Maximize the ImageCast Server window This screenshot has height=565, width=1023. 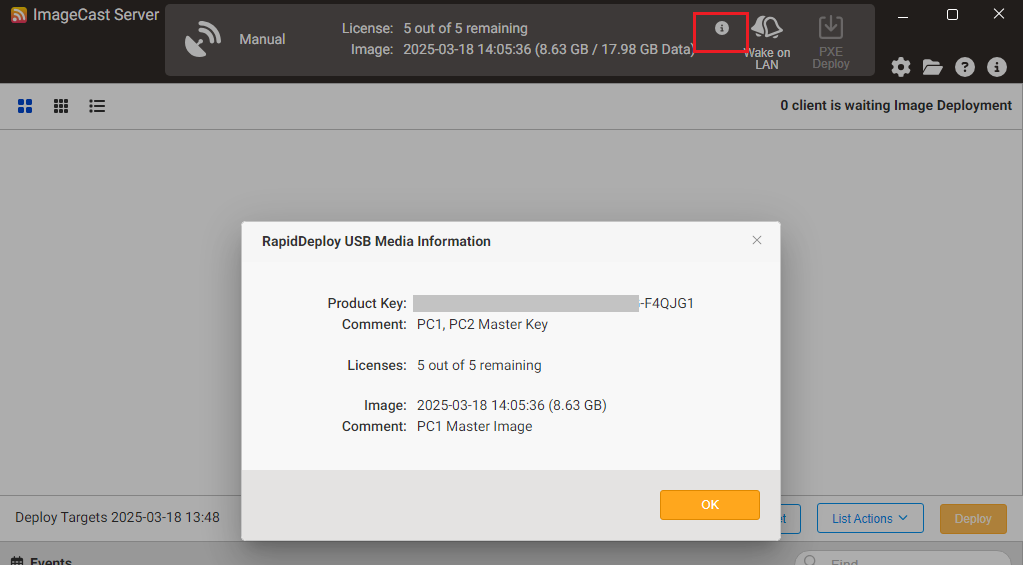click(x=953, y=15)
